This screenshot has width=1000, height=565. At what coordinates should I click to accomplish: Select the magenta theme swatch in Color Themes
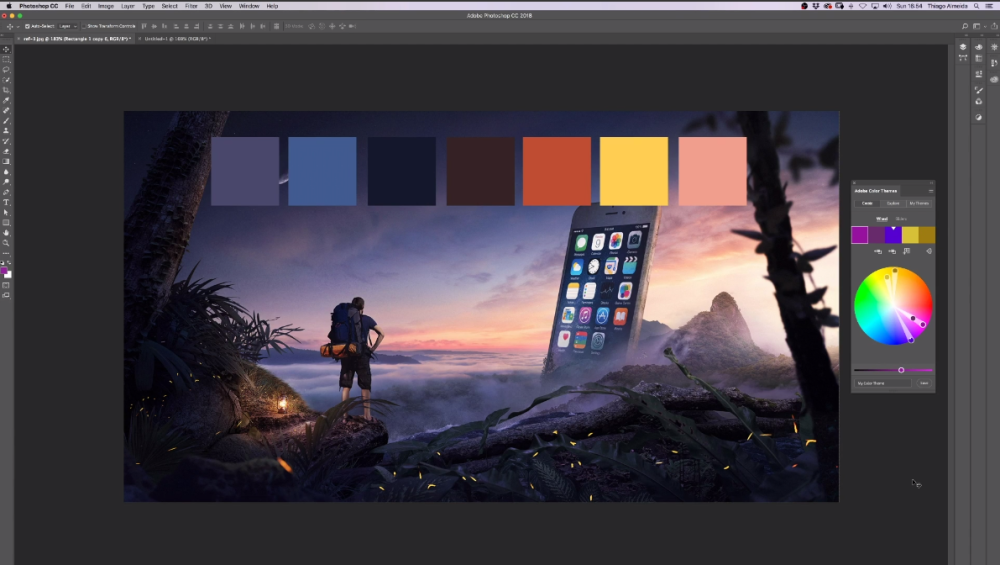click(x=860, y=235)
